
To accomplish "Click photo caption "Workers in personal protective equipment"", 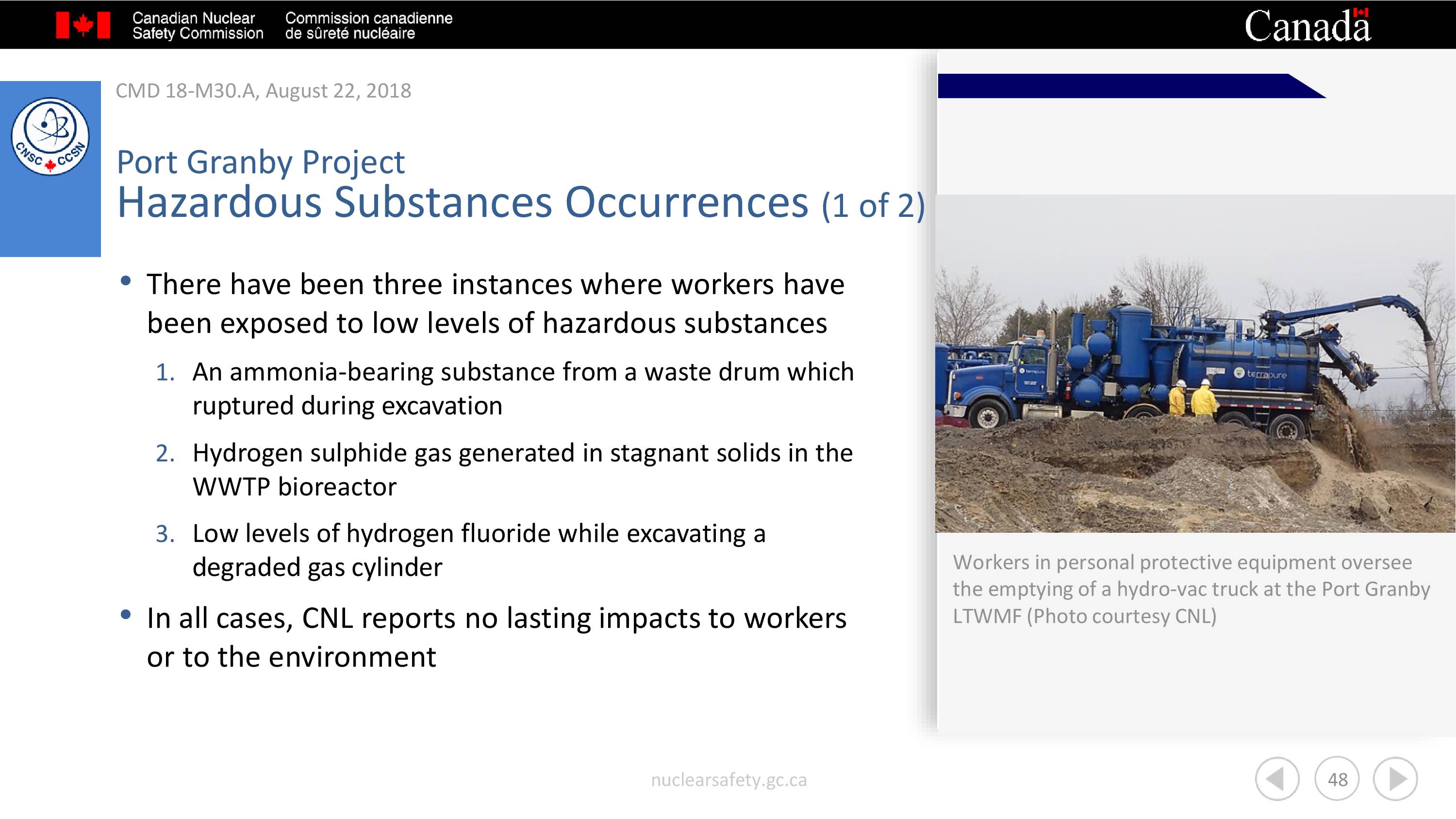I will click(1191, 589).
